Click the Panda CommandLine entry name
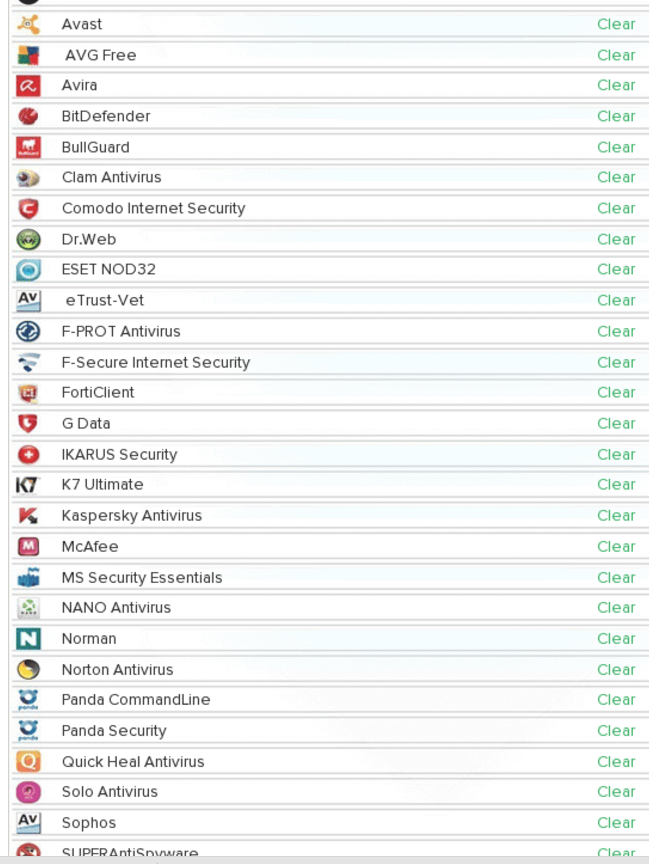This screenshot has height=864, width=649. coord(136,699)
